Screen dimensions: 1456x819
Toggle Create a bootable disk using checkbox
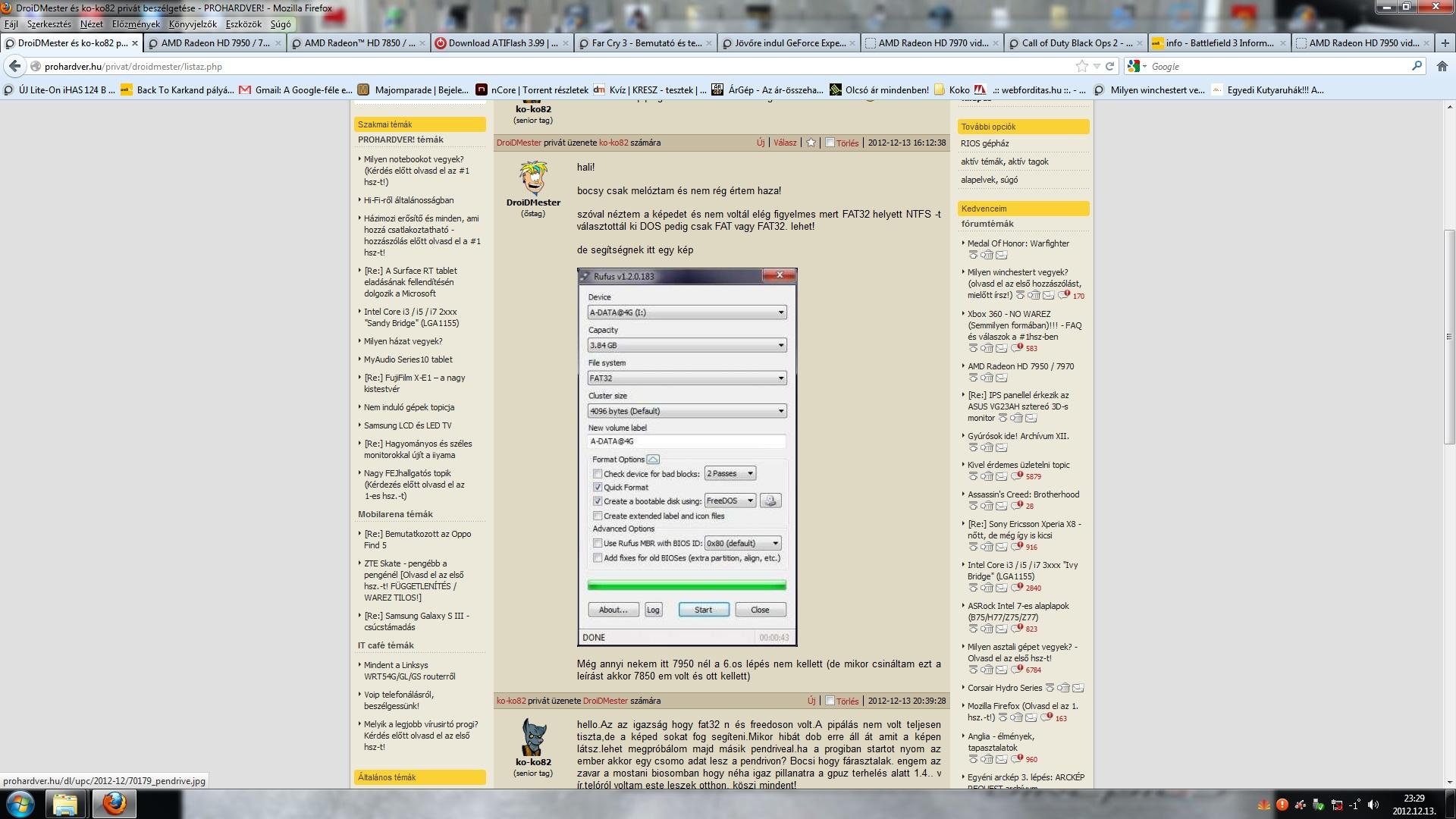(598, 501)
